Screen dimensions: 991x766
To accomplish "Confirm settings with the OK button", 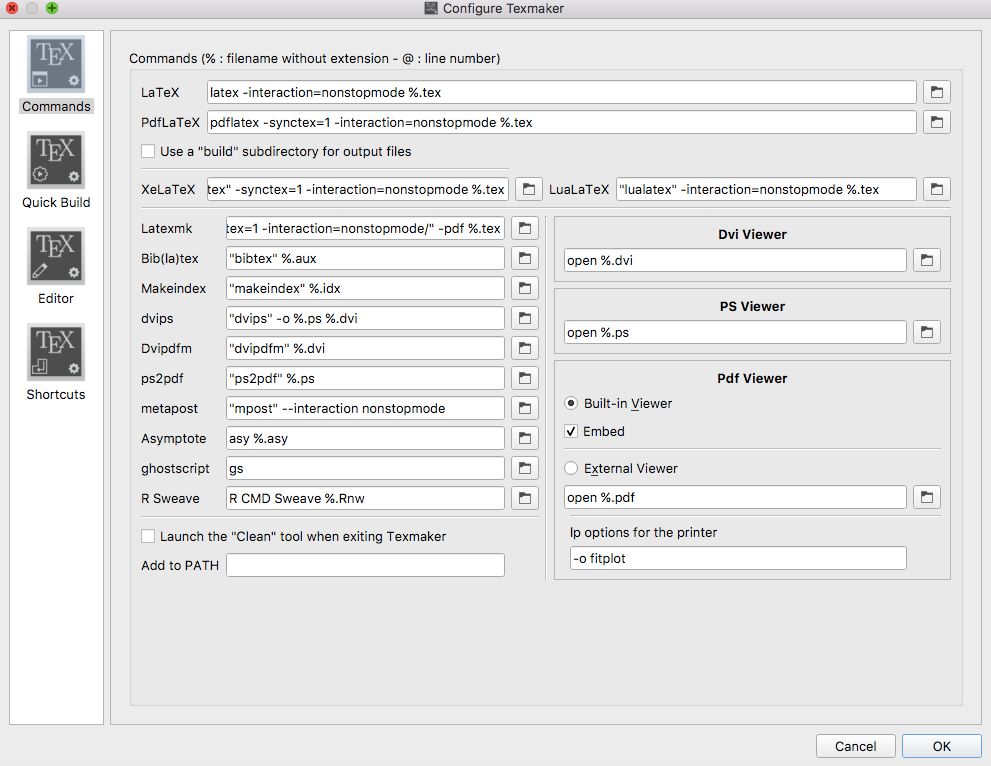I will tap(941, 746).
